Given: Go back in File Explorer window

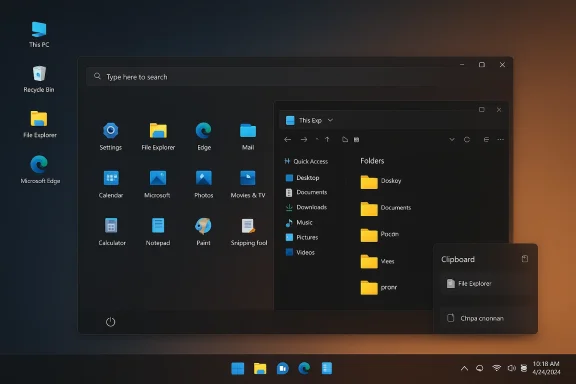Looking at the screenshot, I should (x=288, y=140).
